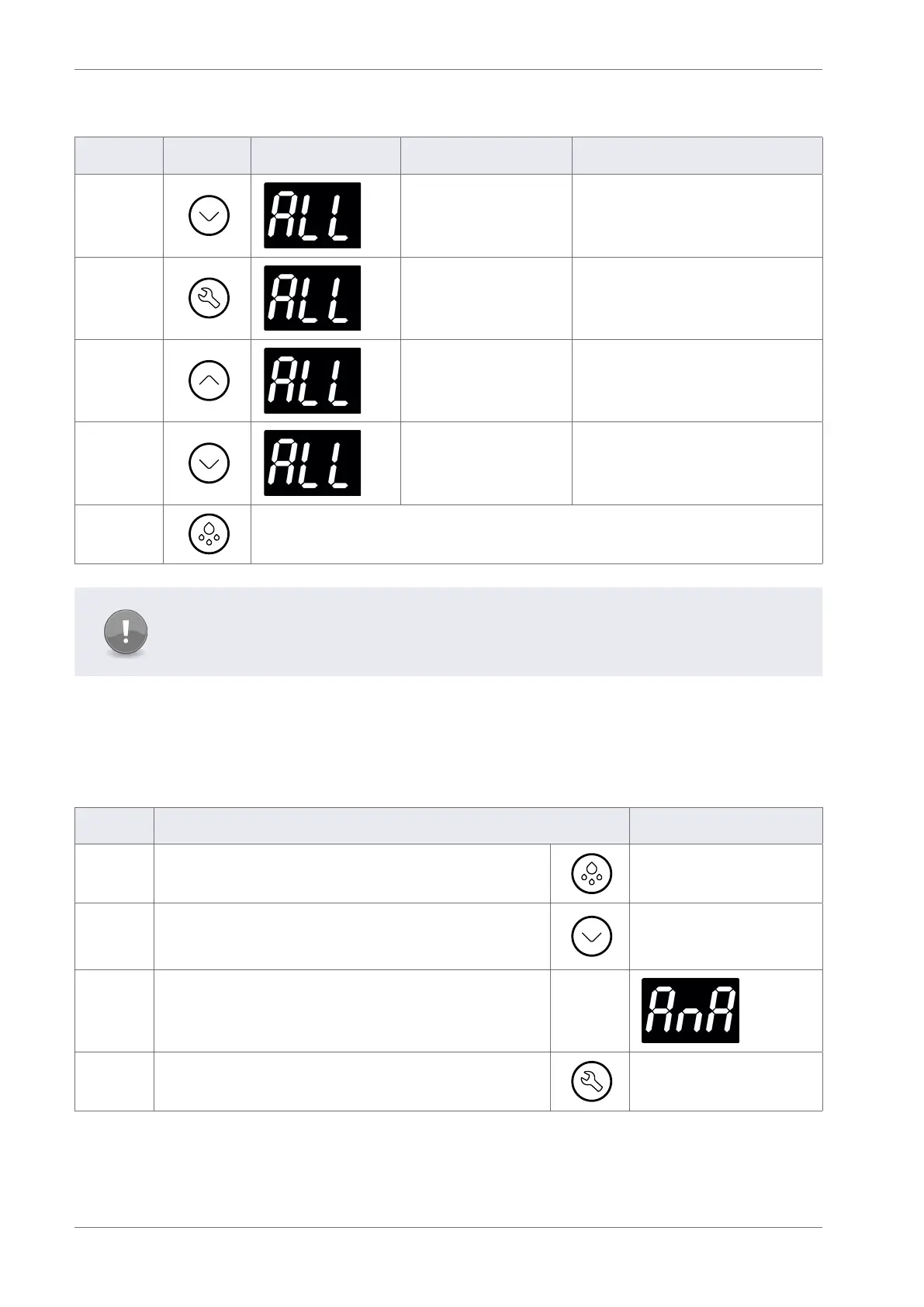Click the AnA display image
The height and width of the screenshot is (1307, 924).
coord(690,1010)
